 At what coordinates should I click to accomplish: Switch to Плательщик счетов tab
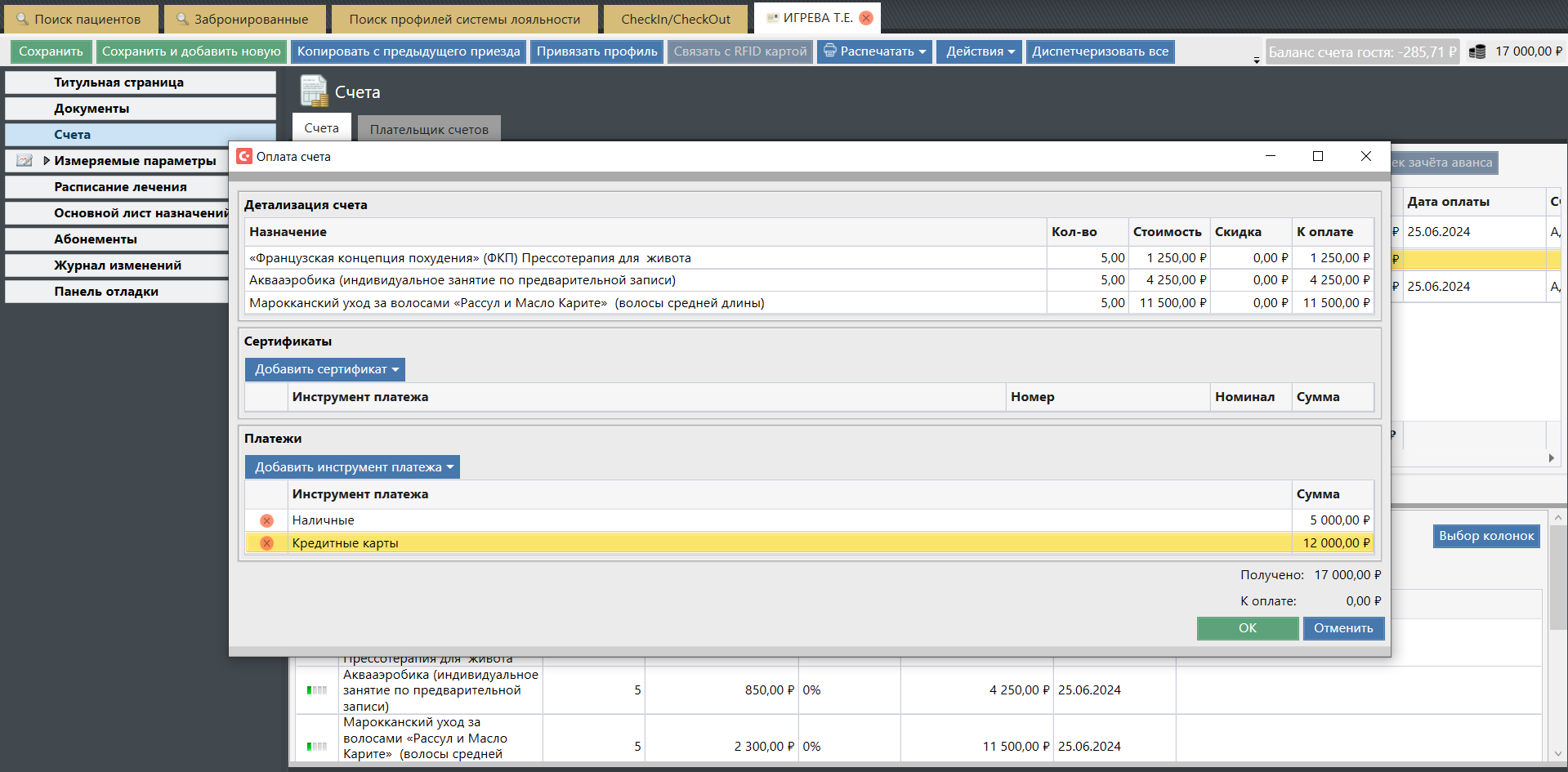[428, 129]
